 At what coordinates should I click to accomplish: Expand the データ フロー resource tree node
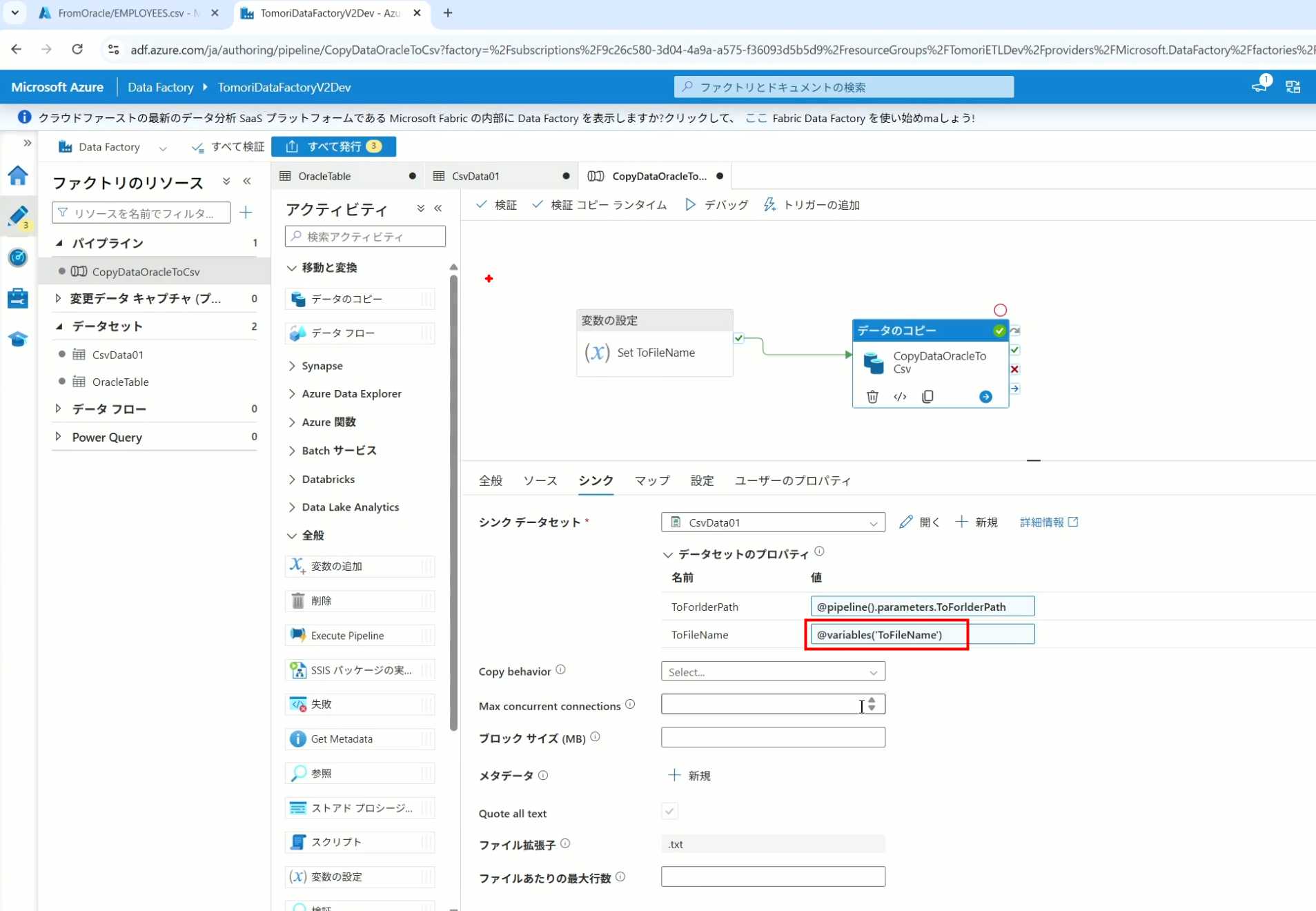click(59, 409)
